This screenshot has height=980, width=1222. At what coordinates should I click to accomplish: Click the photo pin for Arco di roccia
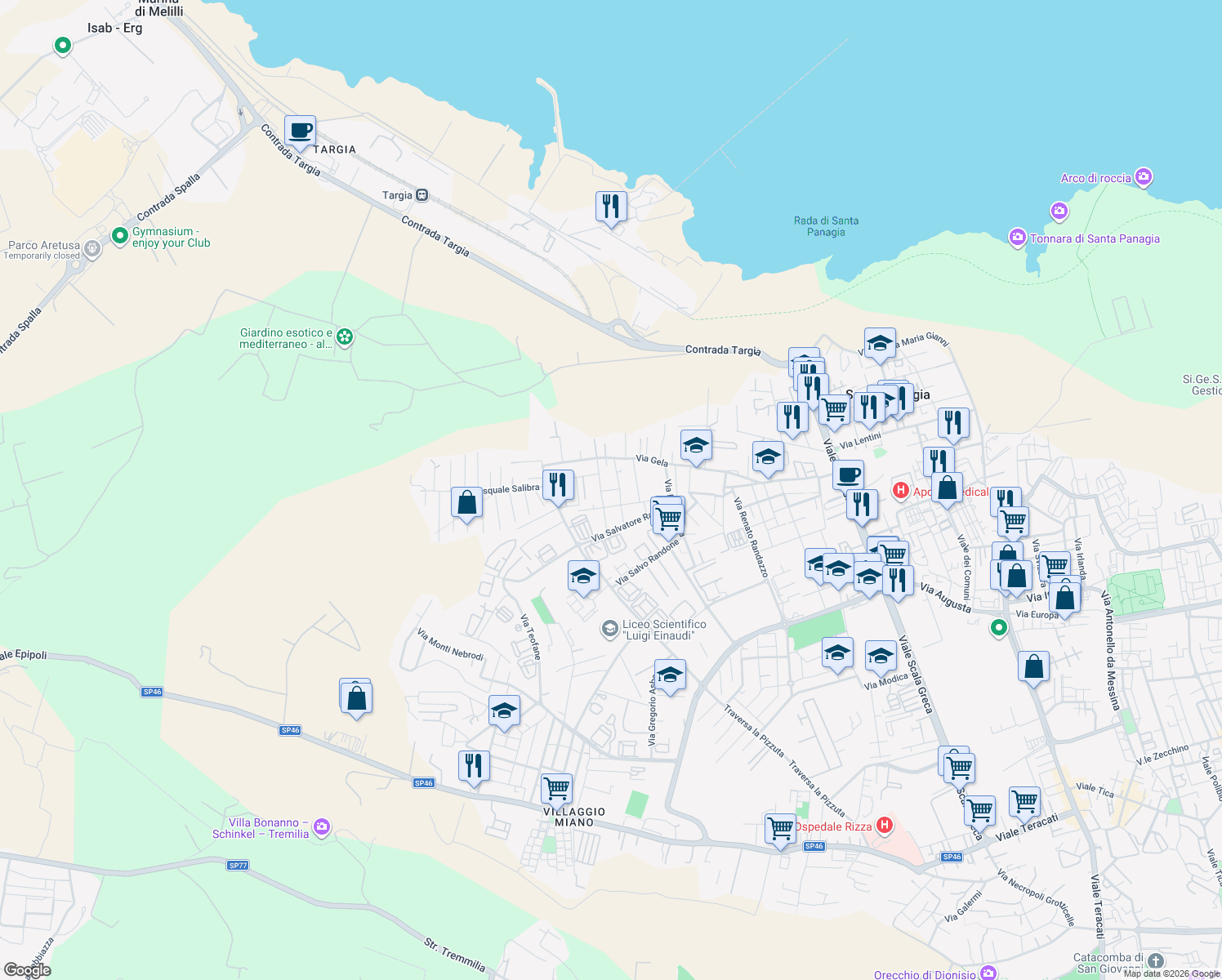click(1144, 177)
